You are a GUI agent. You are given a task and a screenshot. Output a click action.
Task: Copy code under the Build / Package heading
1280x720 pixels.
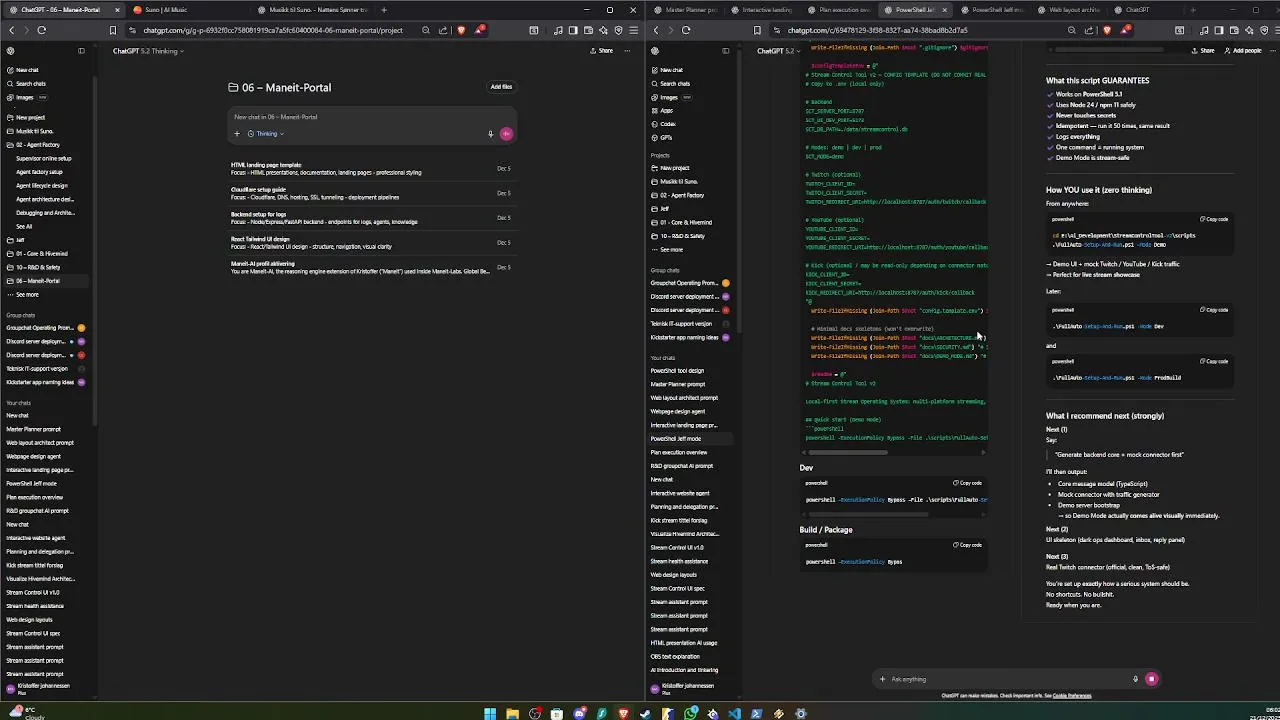coord(967,545)
